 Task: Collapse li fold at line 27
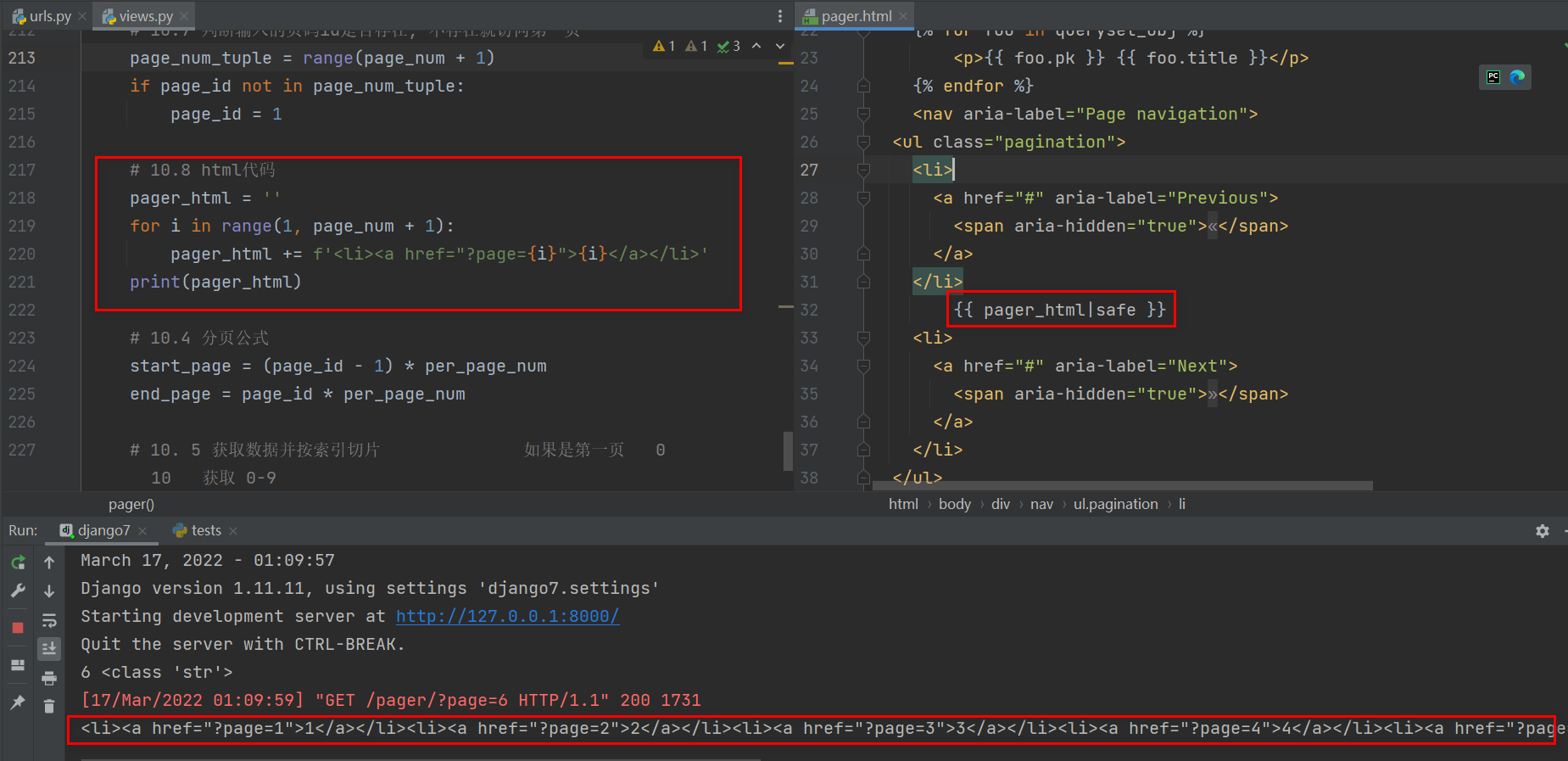pyautogui.click(x=863, y=170)
